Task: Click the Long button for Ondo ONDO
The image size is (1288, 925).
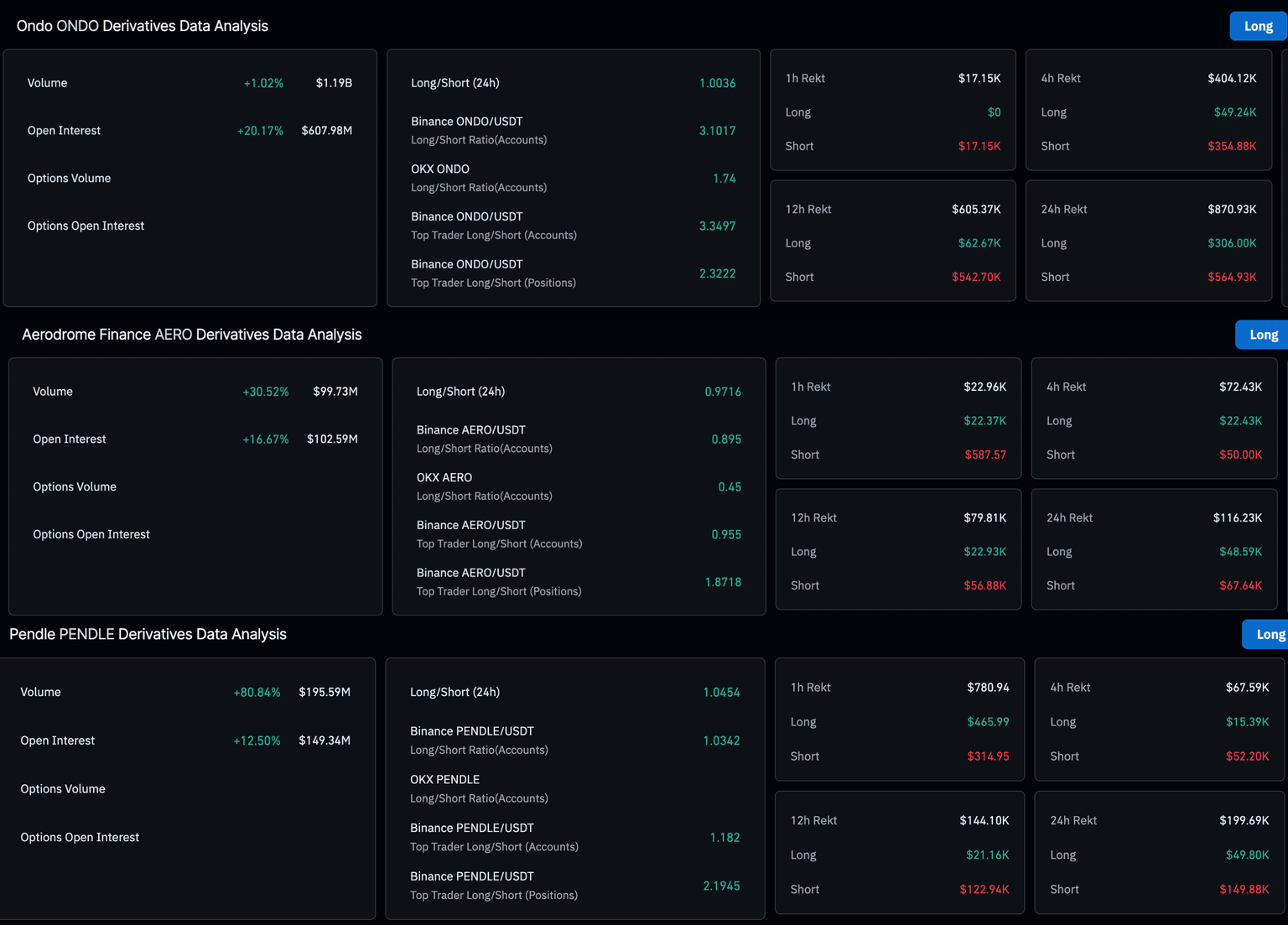Action: coord(1257,26)
